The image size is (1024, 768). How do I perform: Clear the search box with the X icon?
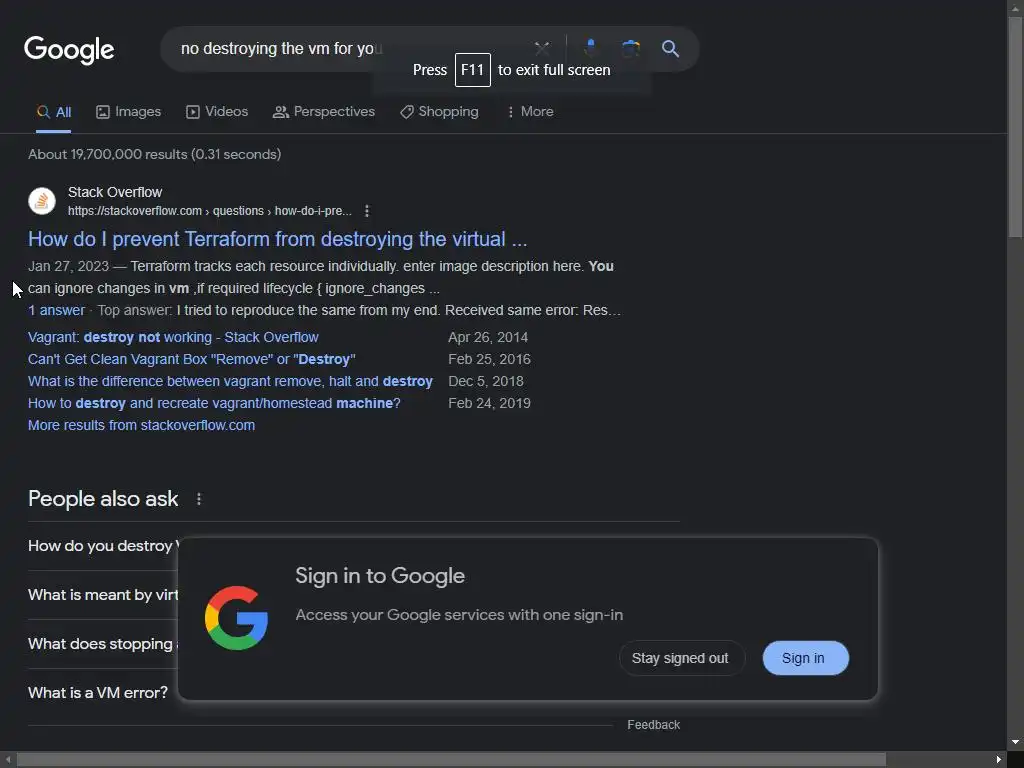(541, 48)
